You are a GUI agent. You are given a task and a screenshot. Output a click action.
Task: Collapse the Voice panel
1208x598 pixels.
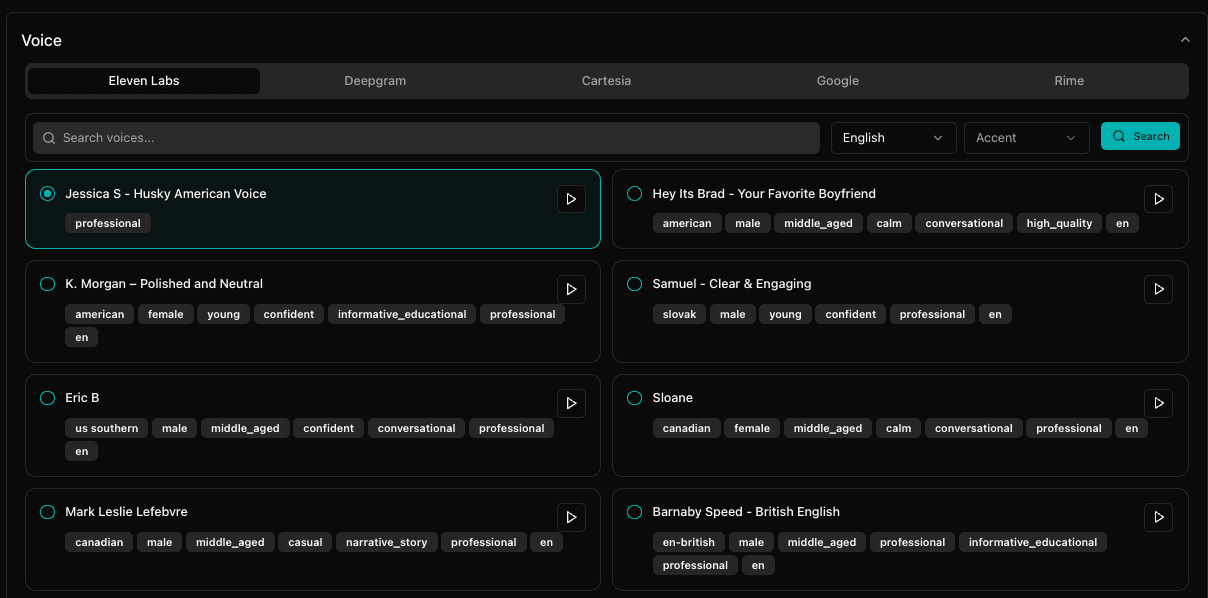(x=1185, y=39)
